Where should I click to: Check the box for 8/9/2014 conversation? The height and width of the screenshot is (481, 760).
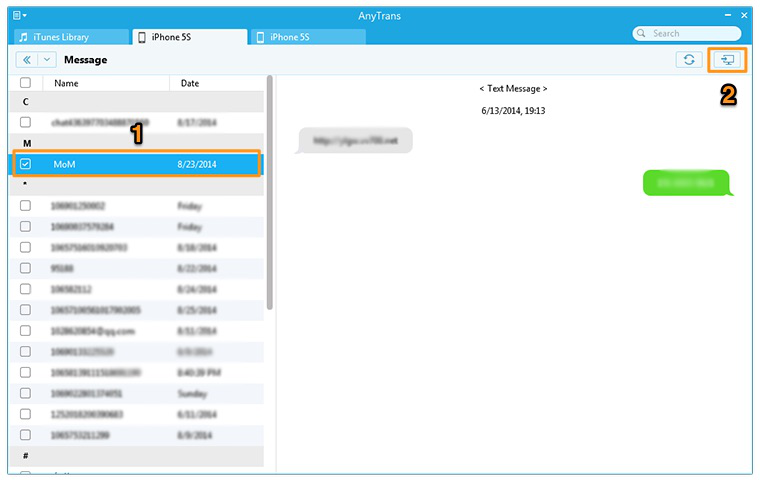tap(25, 435)
